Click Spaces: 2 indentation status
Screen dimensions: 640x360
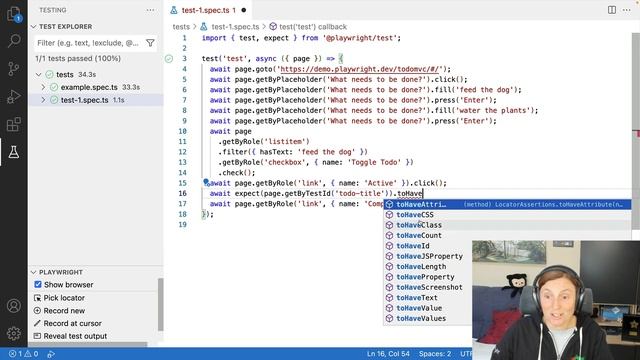(435, 354)
